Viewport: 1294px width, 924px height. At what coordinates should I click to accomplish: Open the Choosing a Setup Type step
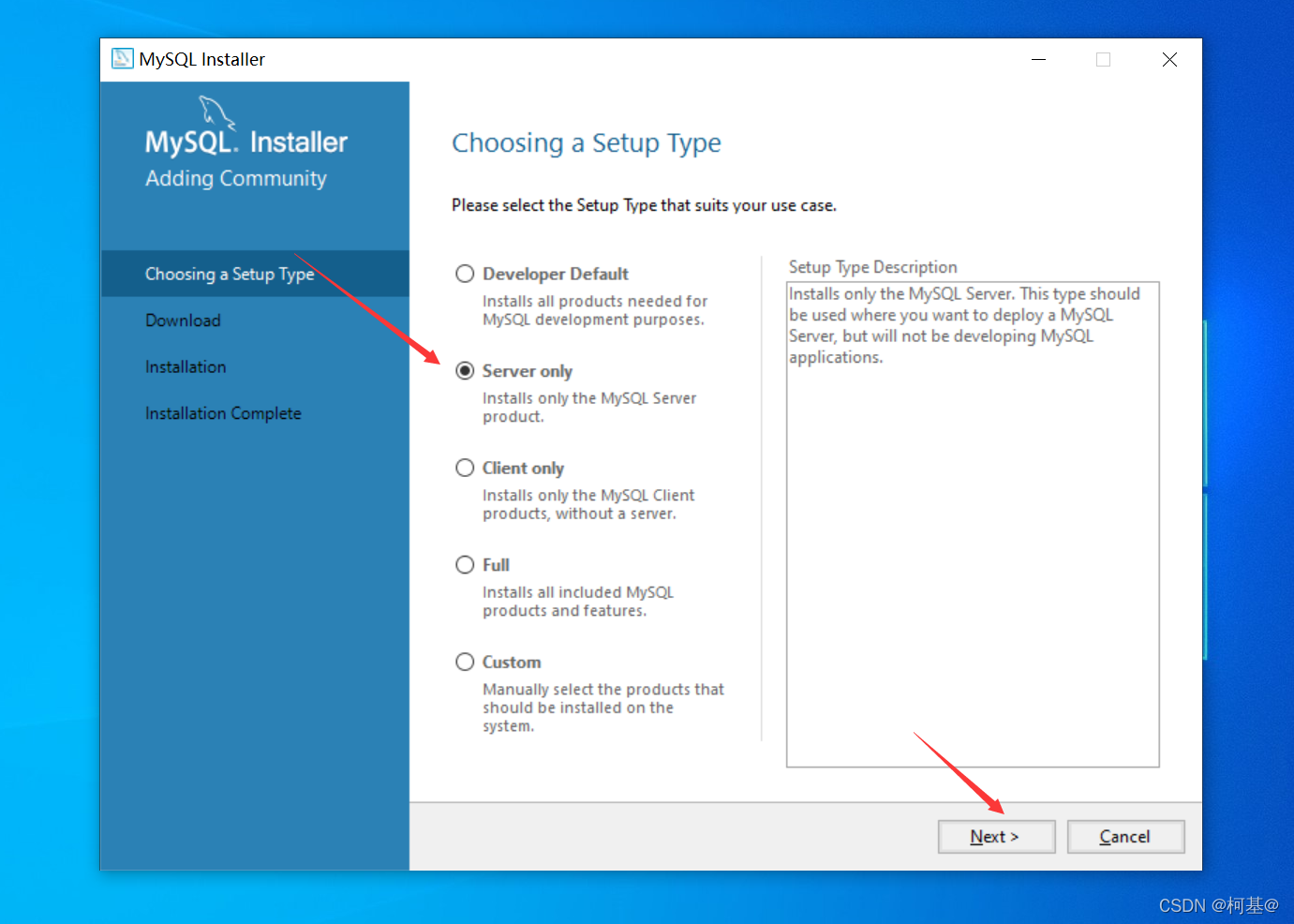tap(255, 274)
